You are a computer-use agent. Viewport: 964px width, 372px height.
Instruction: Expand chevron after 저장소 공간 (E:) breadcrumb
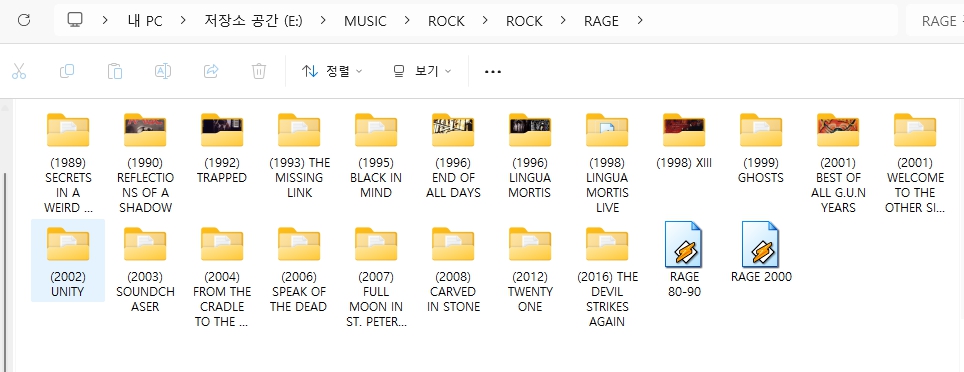[x=323, y=20]
